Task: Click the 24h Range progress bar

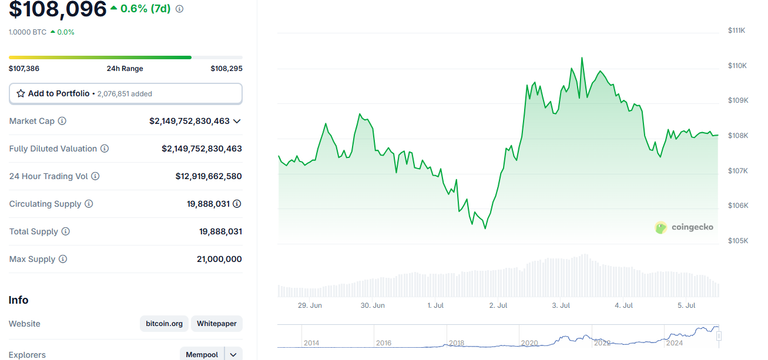Action: point(125,57)
